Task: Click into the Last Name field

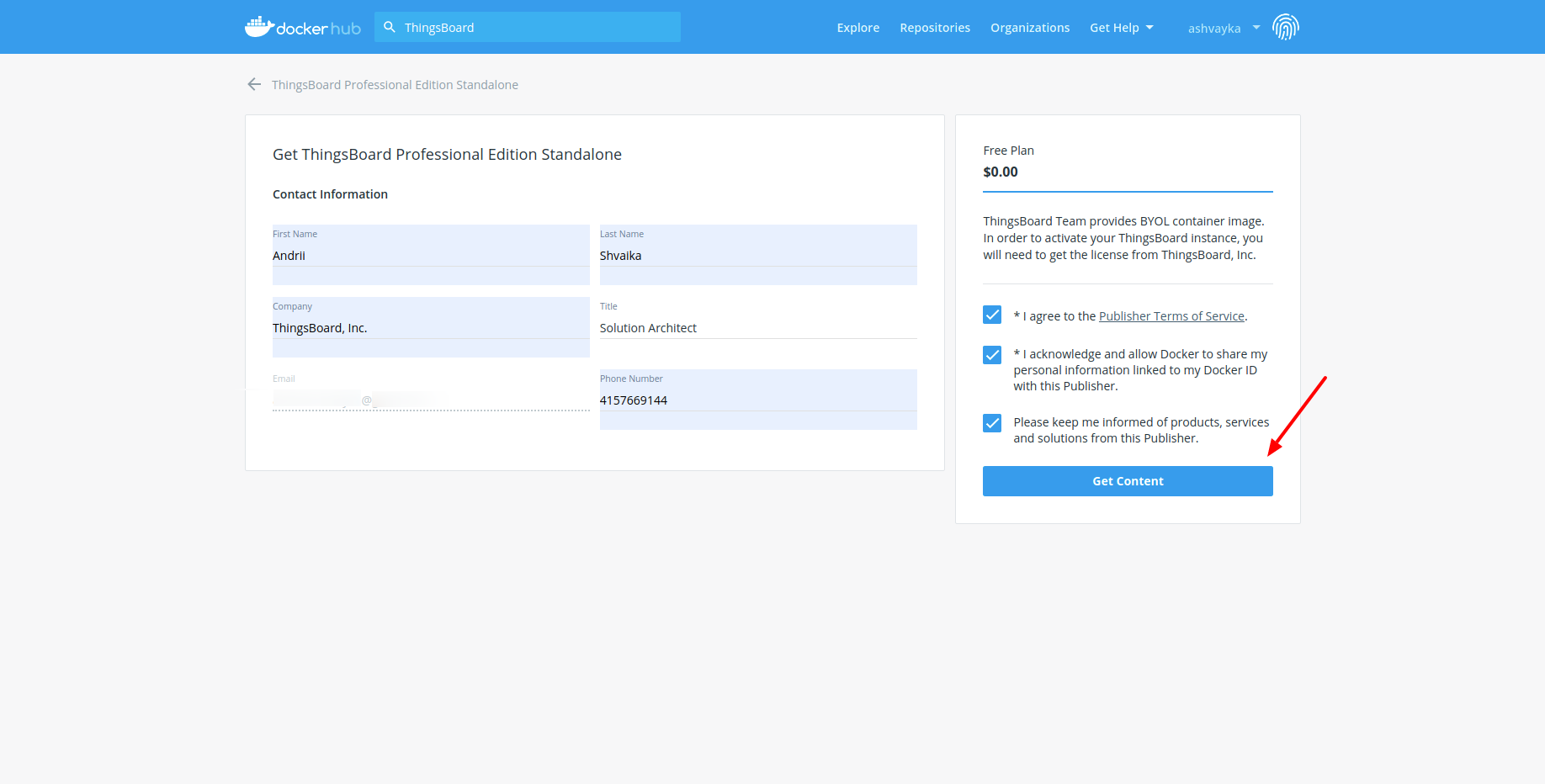Action: coord(757,256)
